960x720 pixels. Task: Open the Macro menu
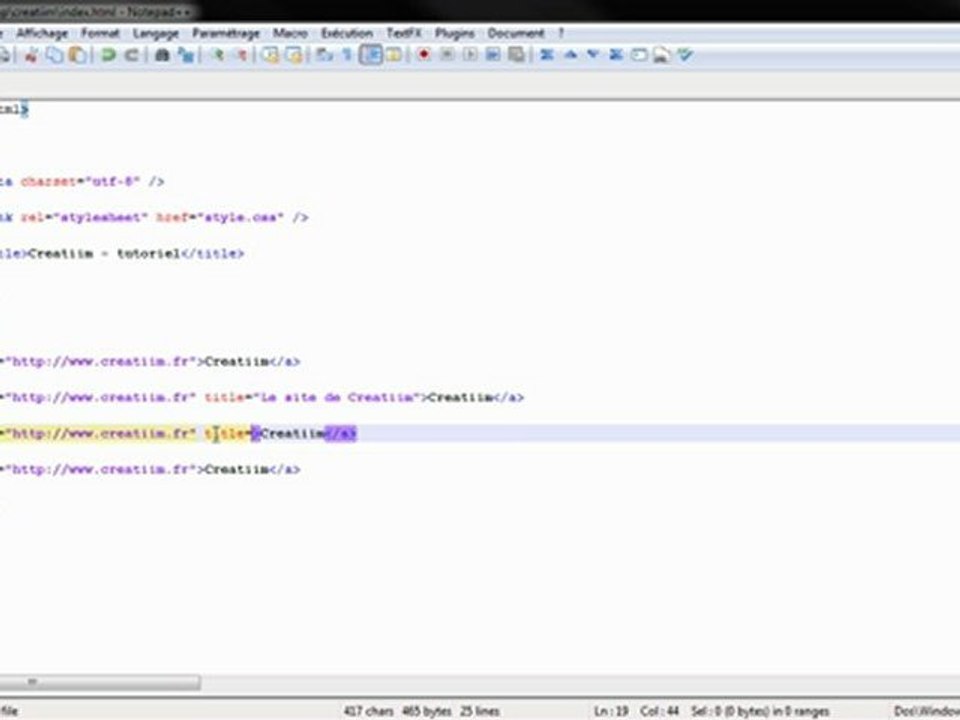coord(290,33)
